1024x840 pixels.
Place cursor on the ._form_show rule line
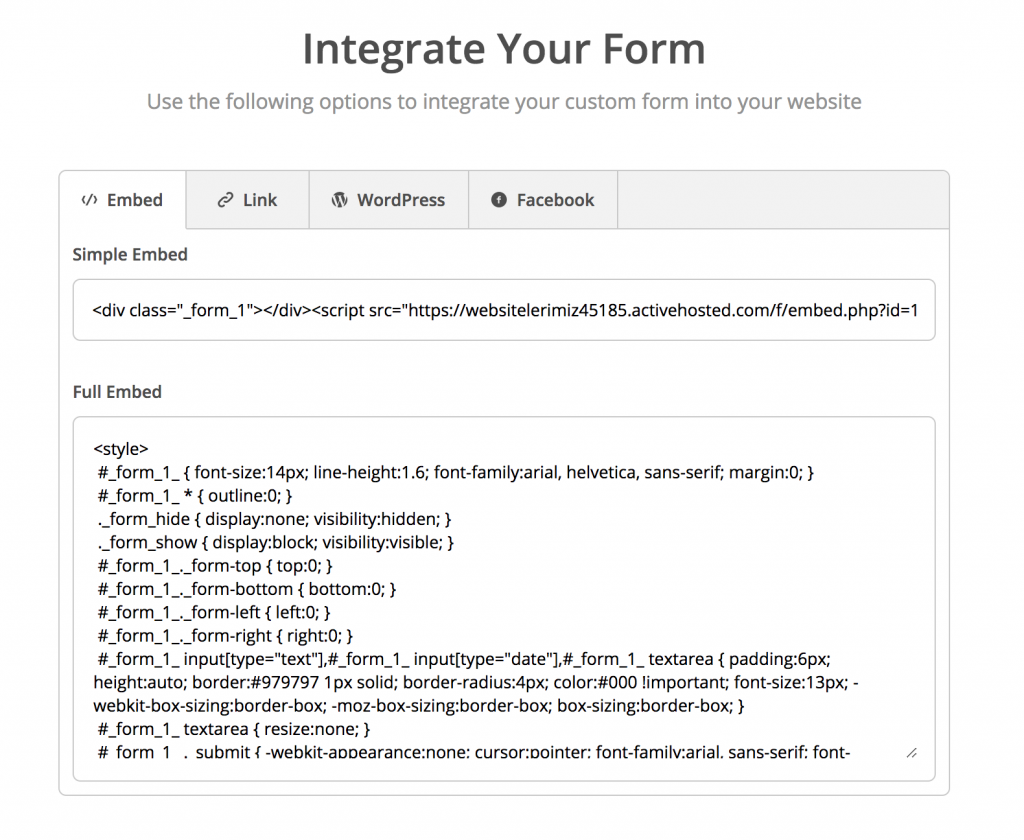pyautogui.click(x=276, y=542)
